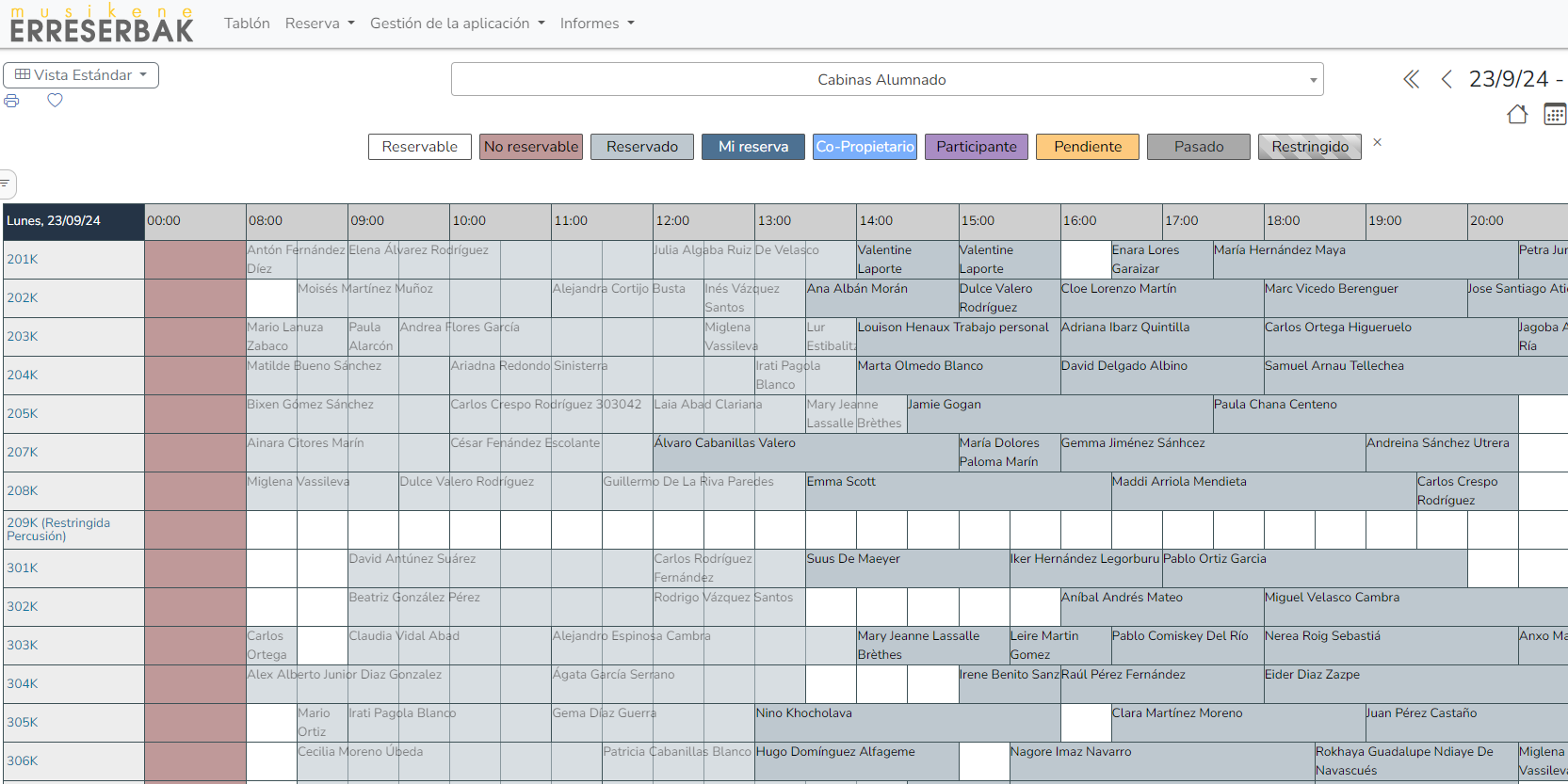Open the filter lines icon on left edge
Image resolution: width=1568 pixels, height=784 pixels.
coord(6,183)
